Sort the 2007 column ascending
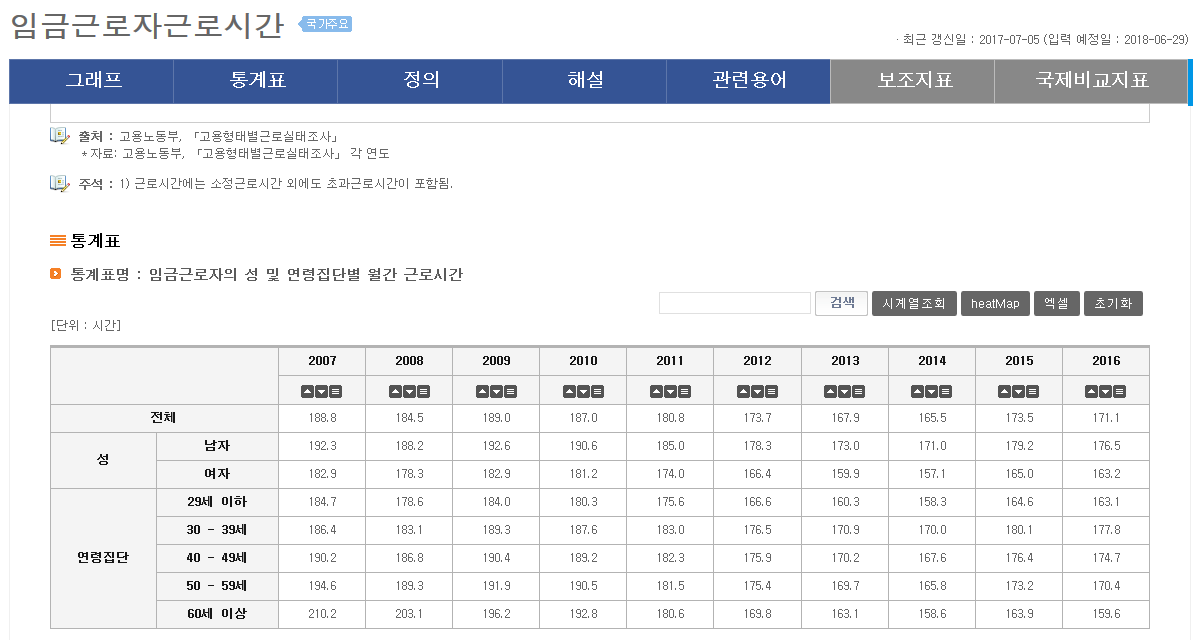 [309, 391]
